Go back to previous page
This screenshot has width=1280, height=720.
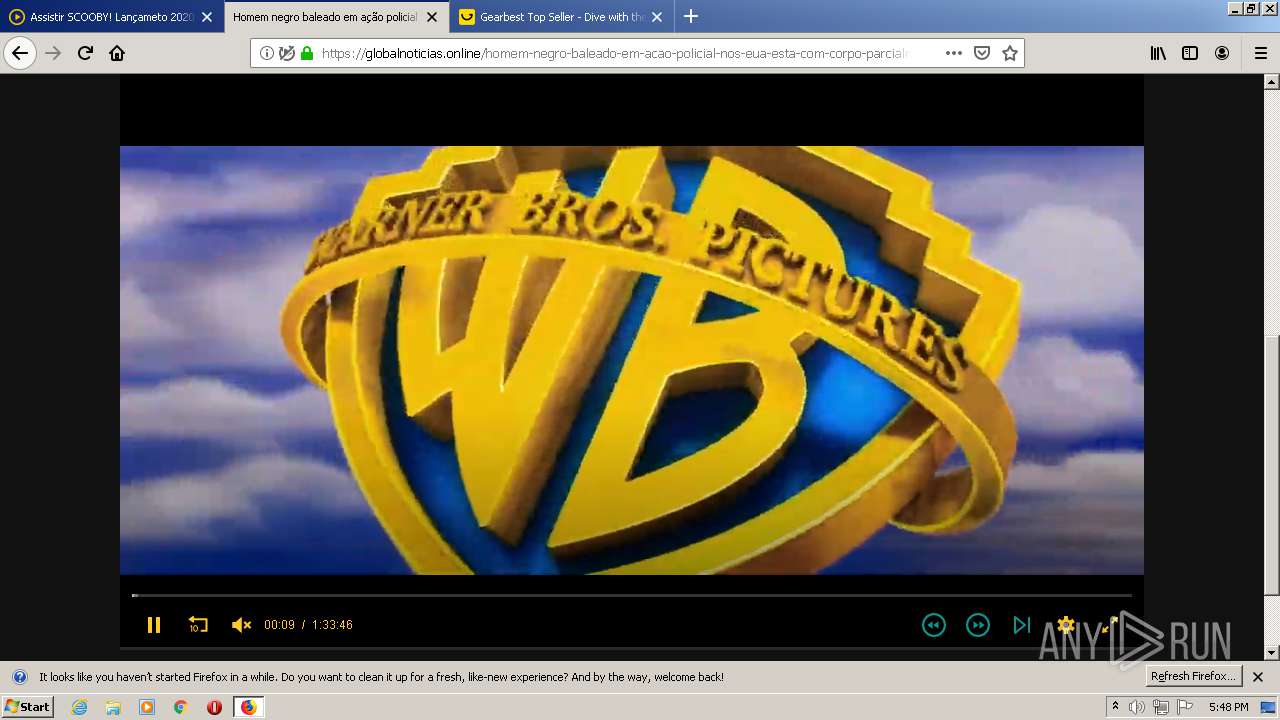pyautogui.click(x=20, y=53)
